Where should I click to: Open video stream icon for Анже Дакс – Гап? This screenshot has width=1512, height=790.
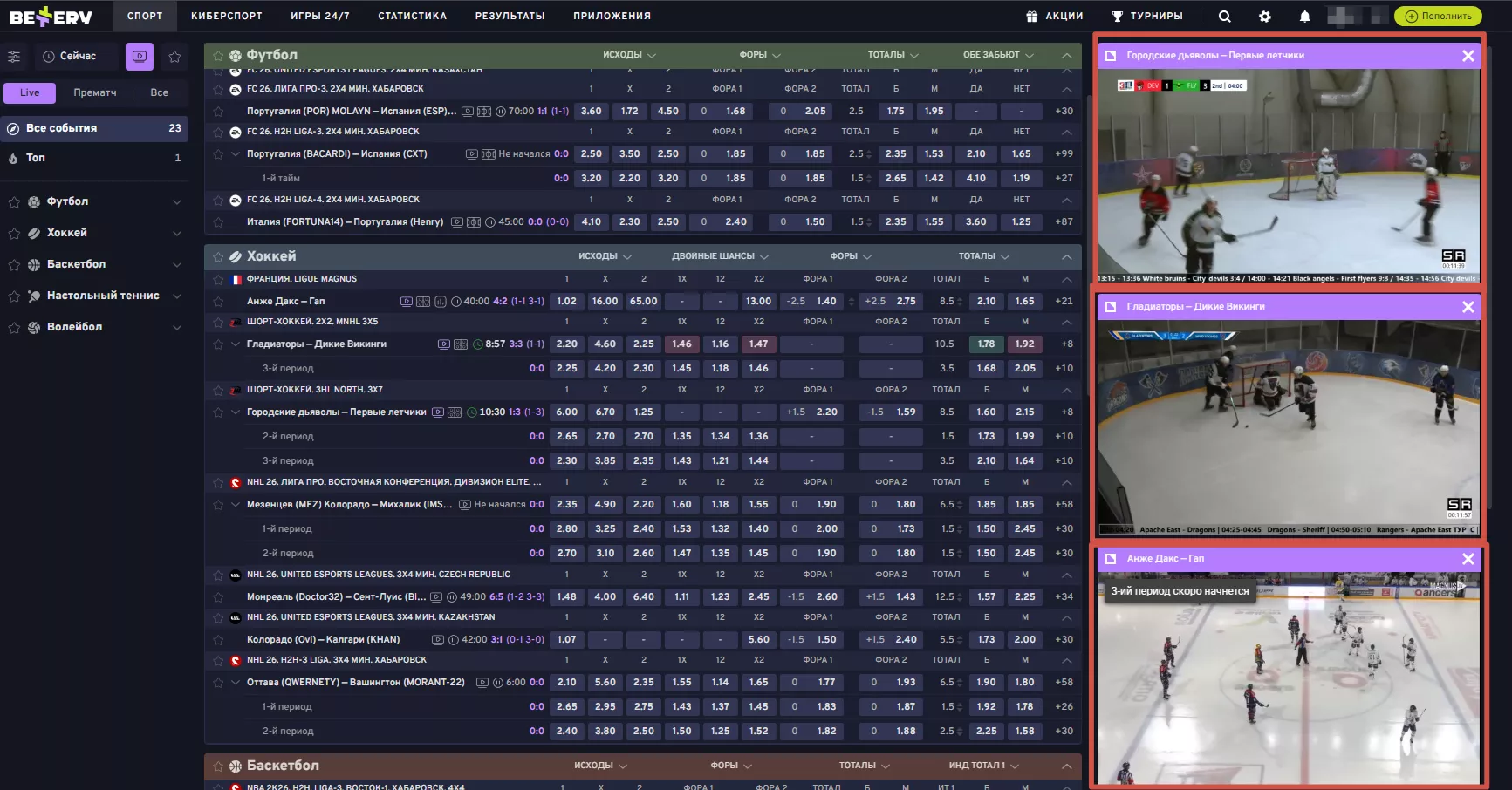tap(406, 302)
